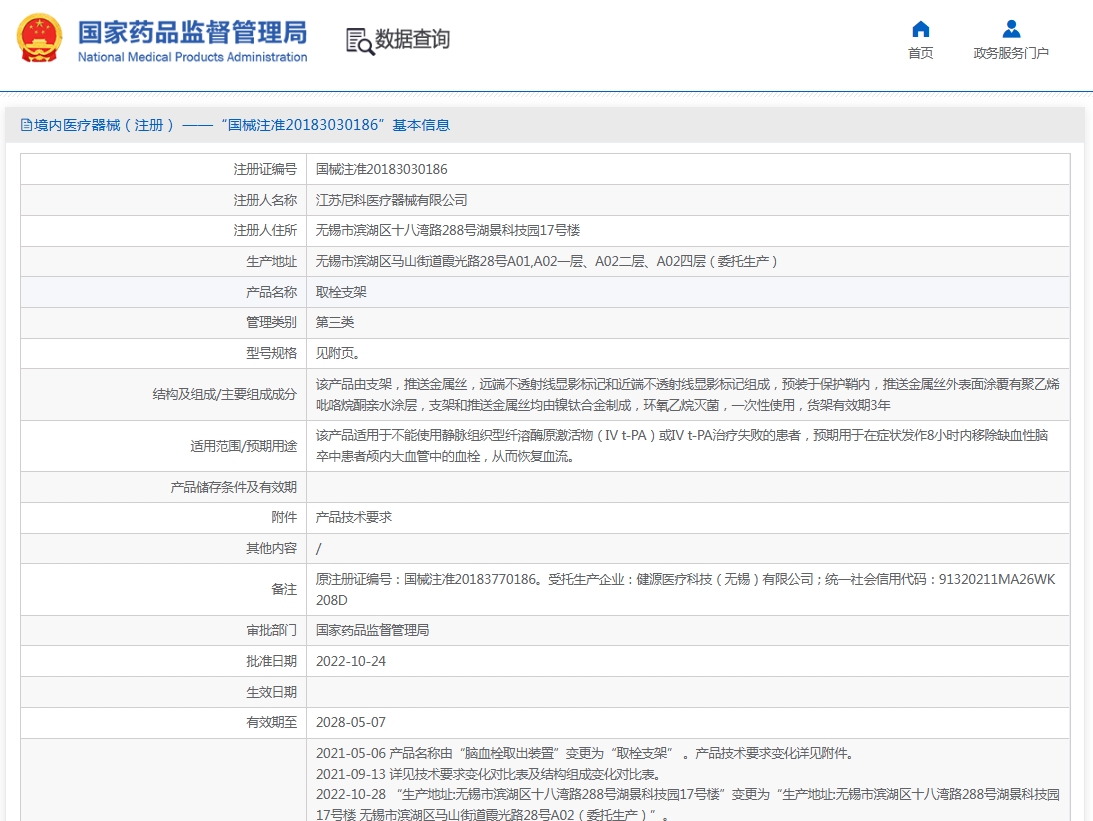The width and height of the screenshot is (1093, 821).
Task: Click the 附件 label
Action: [x=284, y=518]
